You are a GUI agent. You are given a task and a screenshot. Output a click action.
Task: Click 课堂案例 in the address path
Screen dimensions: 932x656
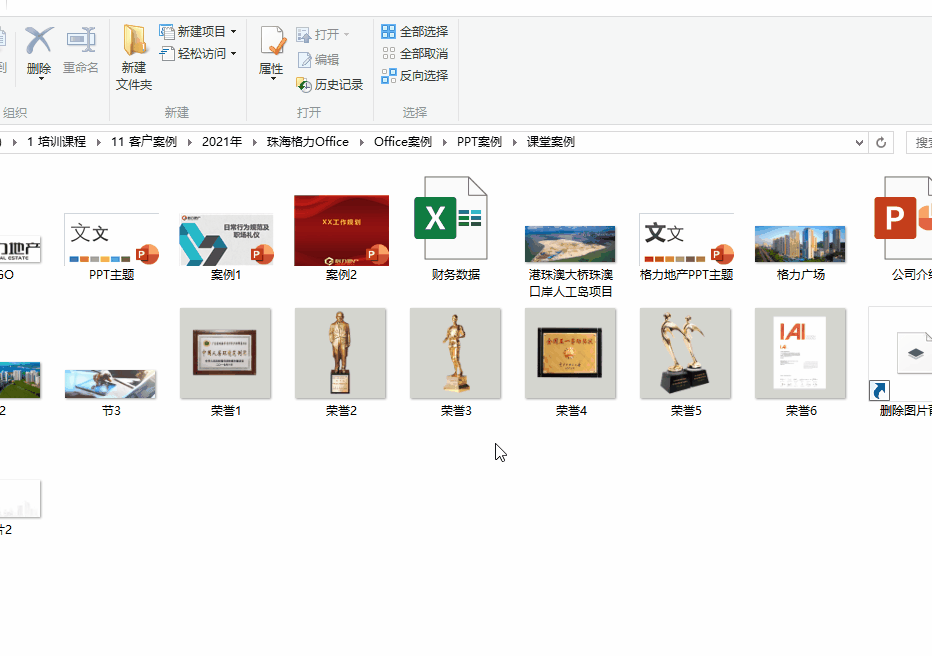[x=550, y=142]
